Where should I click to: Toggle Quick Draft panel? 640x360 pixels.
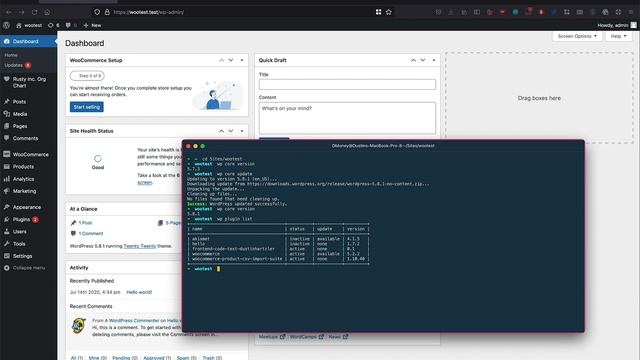point(434,60)
